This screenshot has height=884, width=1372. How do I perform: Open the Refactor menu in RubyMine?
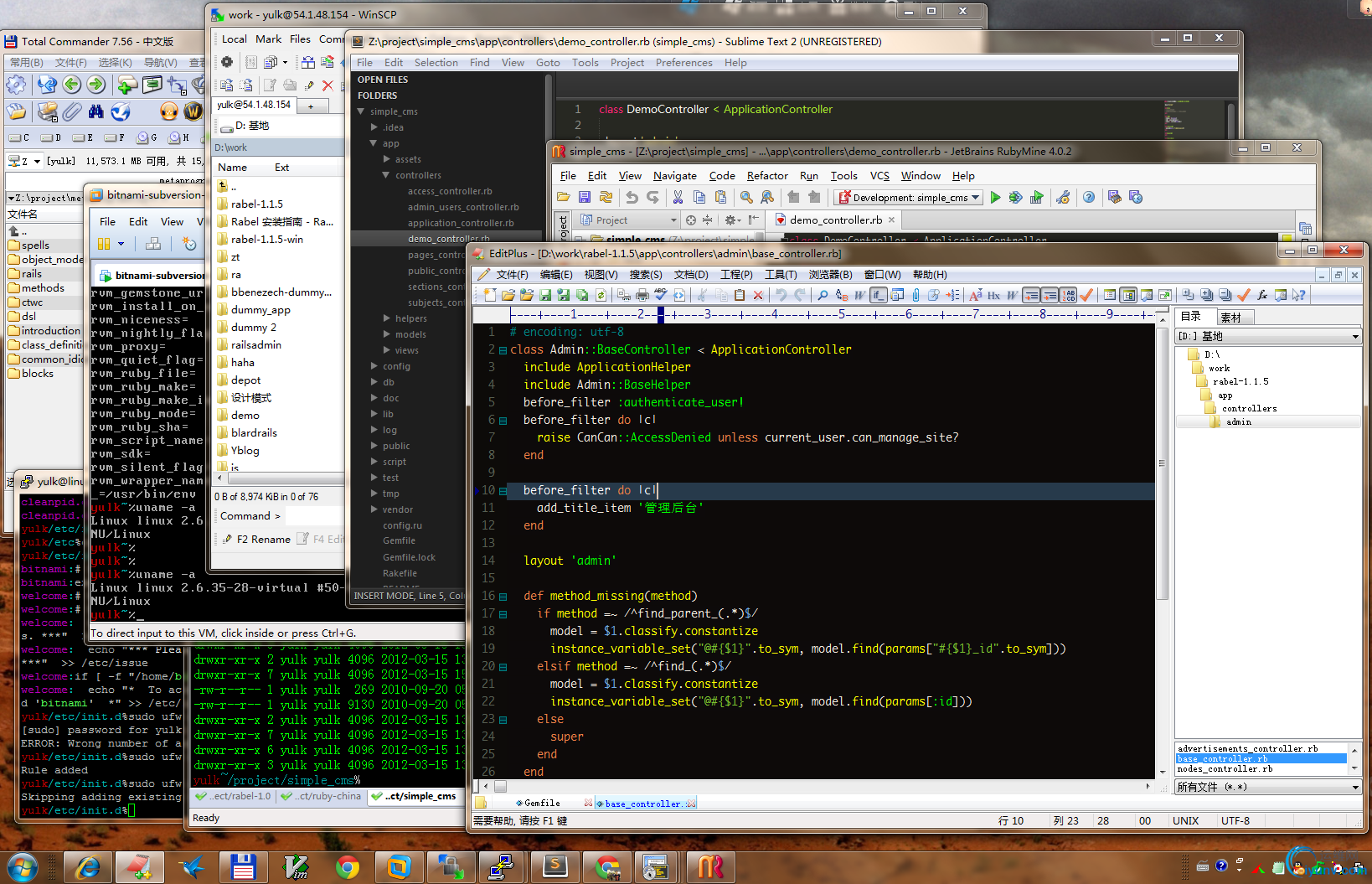[766, 176]
